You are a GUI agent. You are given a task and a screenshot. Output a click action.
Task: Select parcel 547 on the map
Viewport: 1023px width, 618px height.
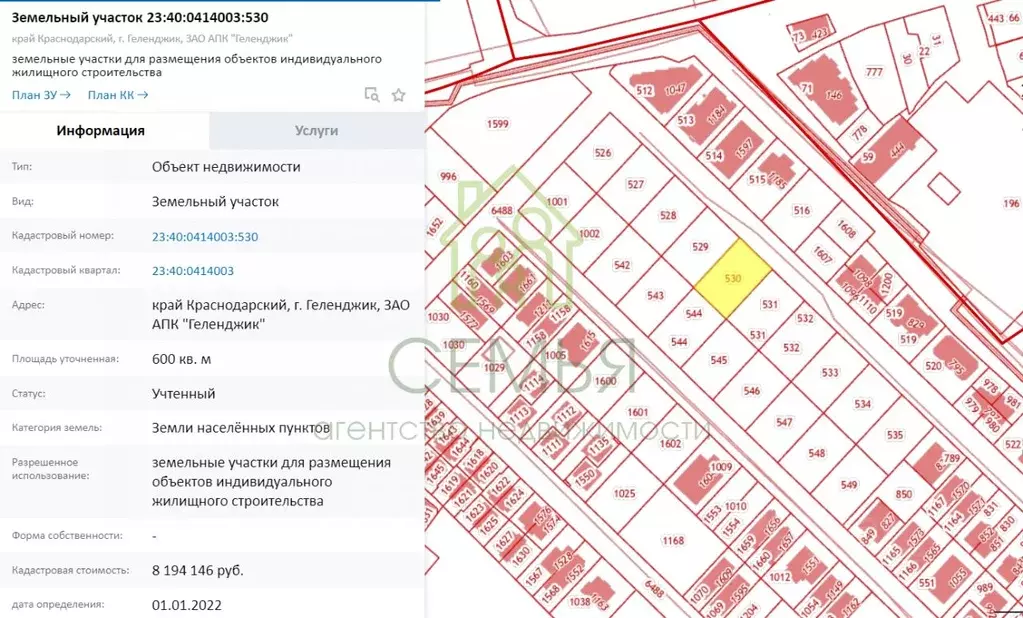click(x=784, y=422)
